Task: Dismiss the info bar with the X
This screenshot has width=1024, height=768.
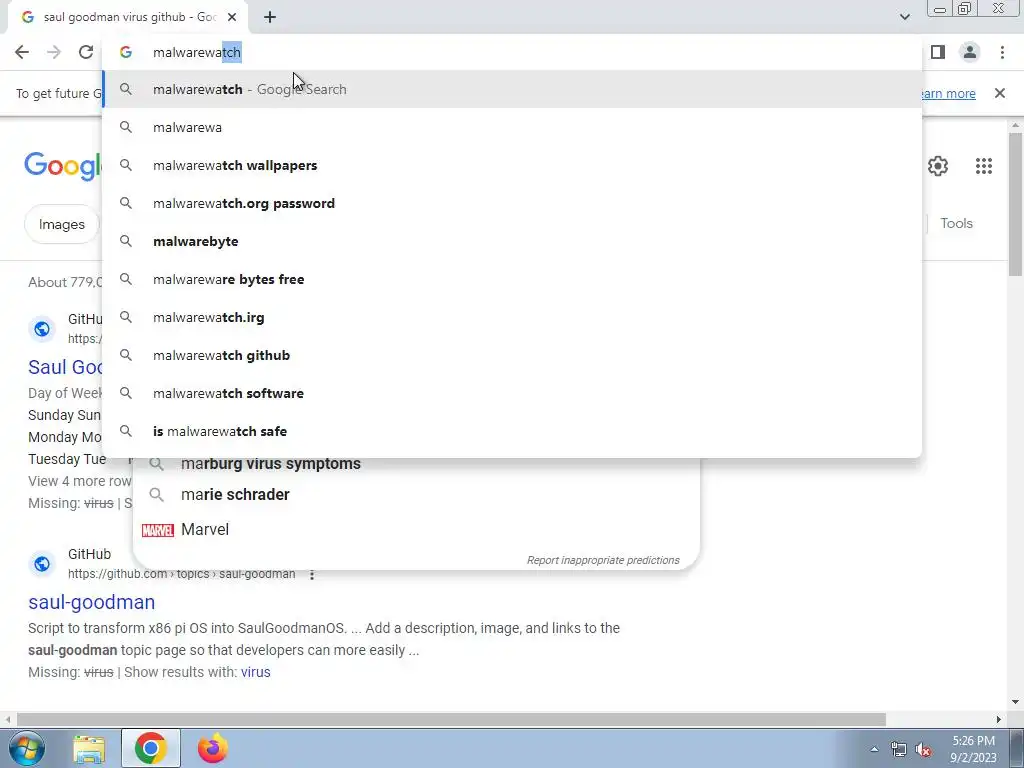Action: [1000, 93]
